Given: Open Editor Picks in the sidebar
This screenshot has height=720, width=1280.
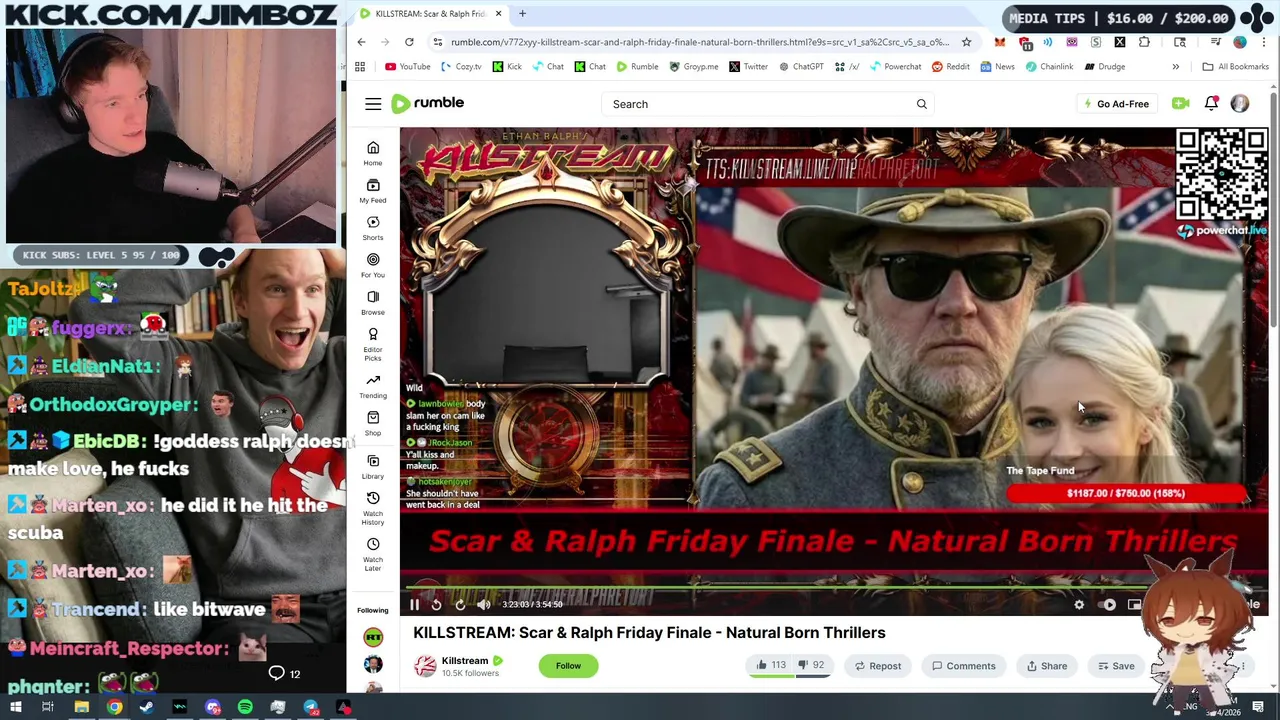Looking at the screenshot, I should [x=373, y=344].
